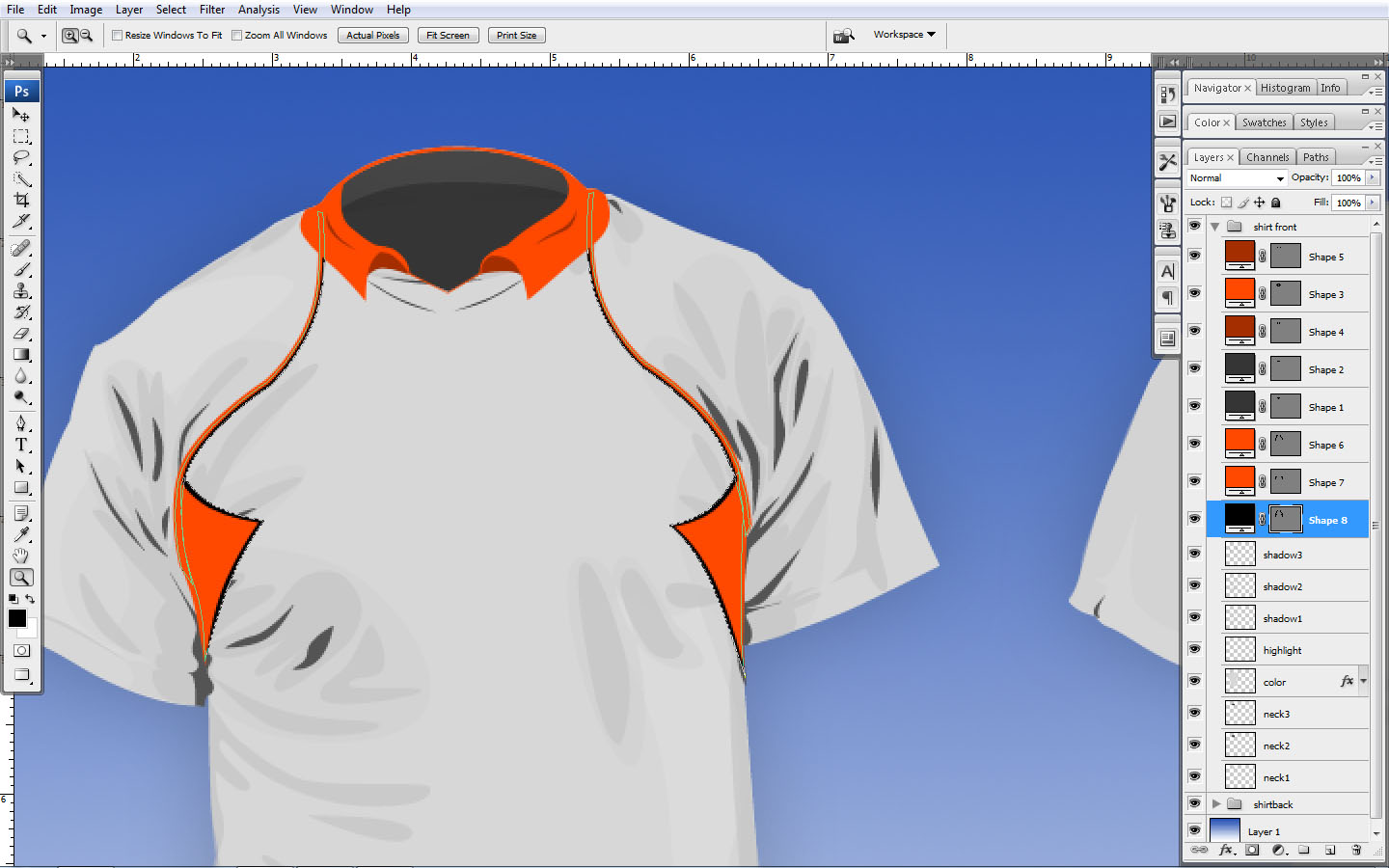Image resolution: width=1389 pixels, height=868 pixels.
Task: Hide the Shape 5 layer
Action: pos(1194,256)
